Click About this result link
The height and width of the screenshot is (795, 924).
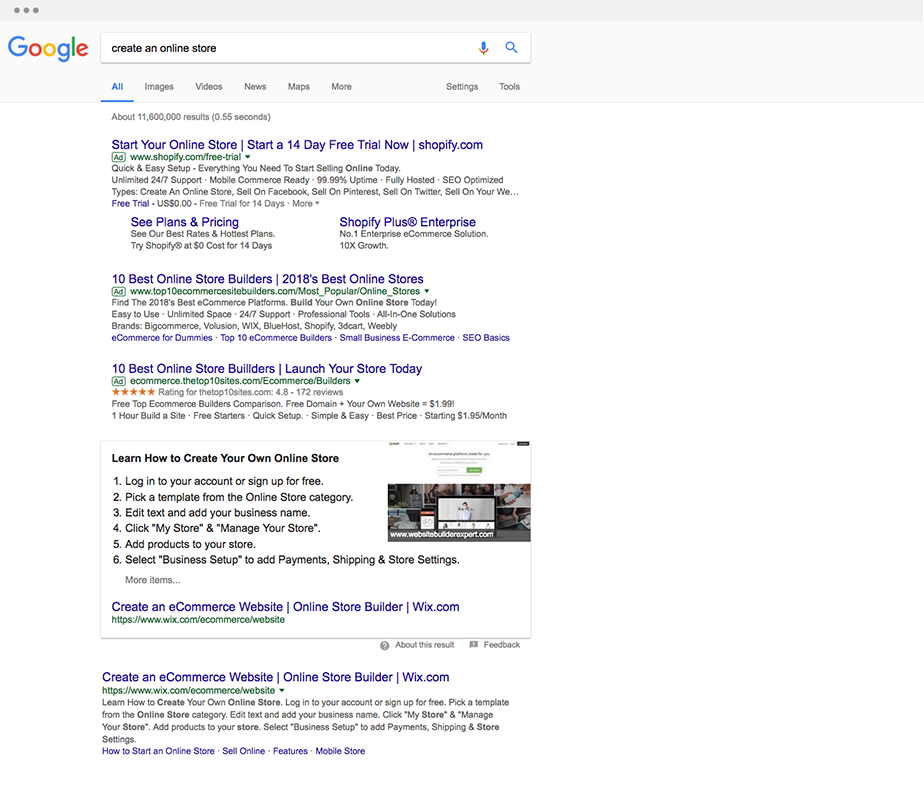tap(424, 645)
